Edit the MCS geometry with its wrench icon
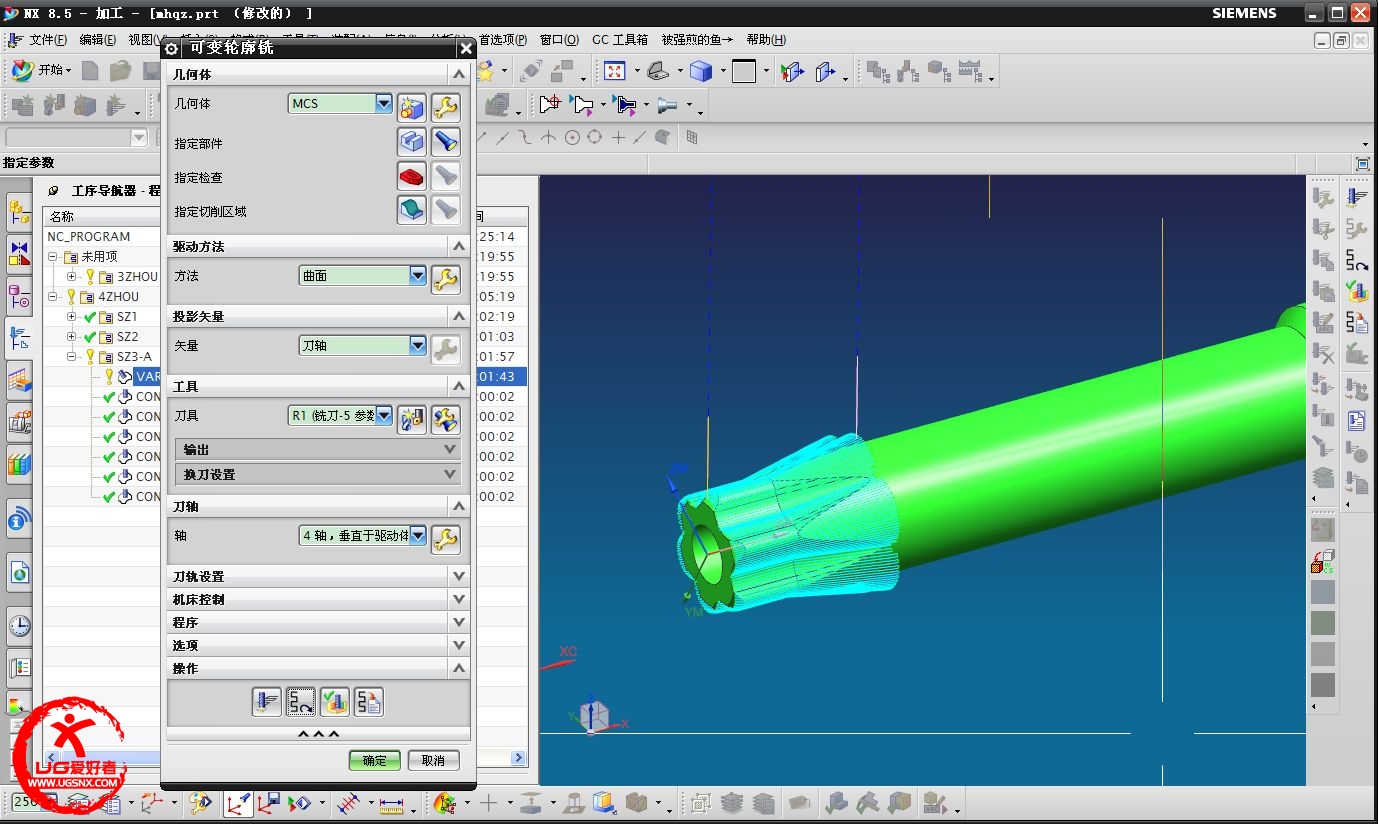Screen dimensions: 1378x824 tap(445, 107)
